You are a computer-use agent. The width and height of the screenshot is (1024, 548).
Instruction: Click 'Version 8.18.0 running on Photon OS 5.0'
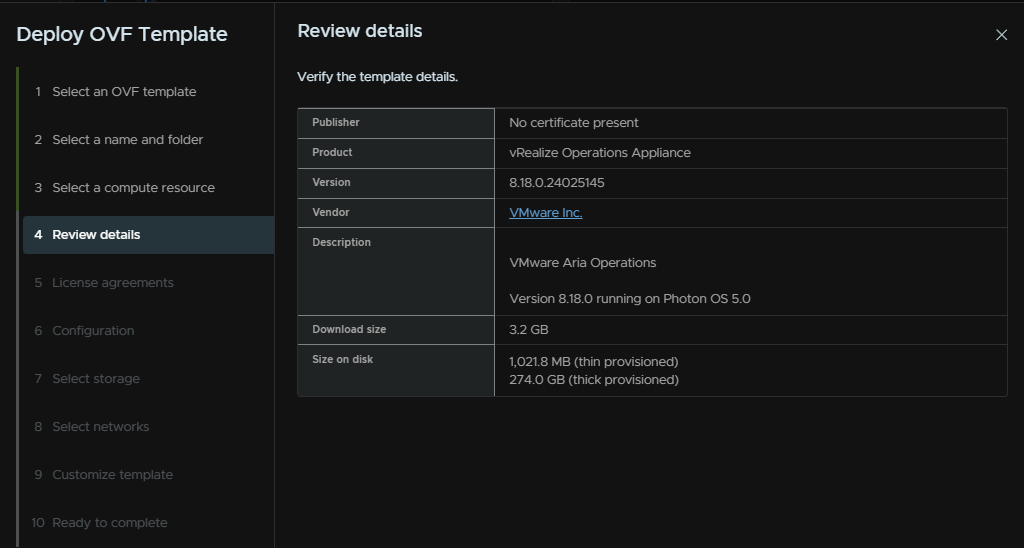pos(630,298)
